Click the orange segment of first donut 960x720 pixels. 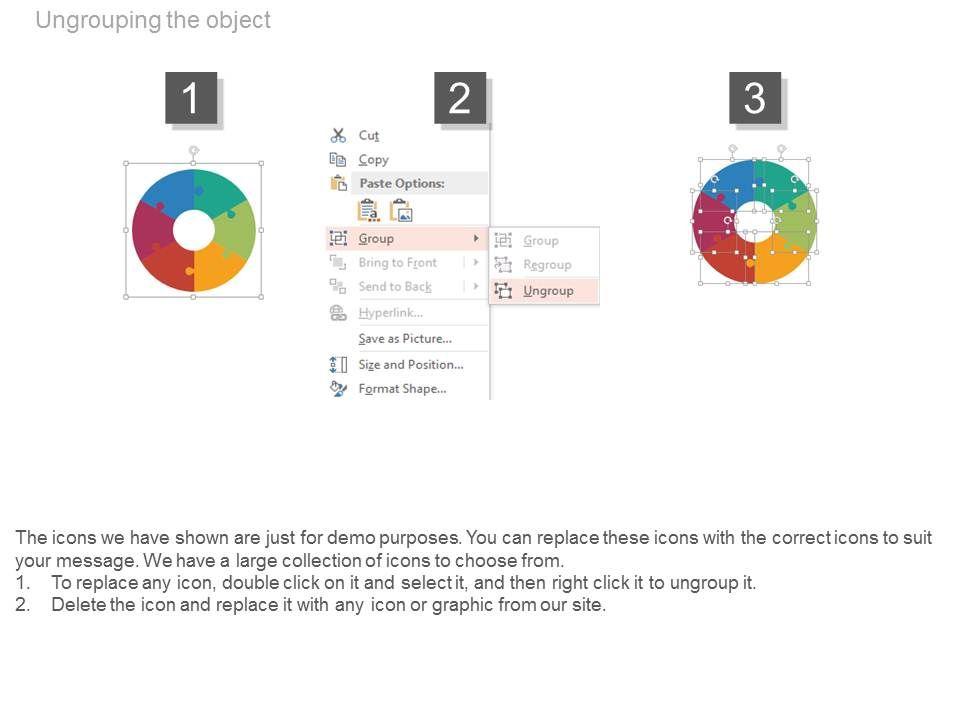(218, 265)
